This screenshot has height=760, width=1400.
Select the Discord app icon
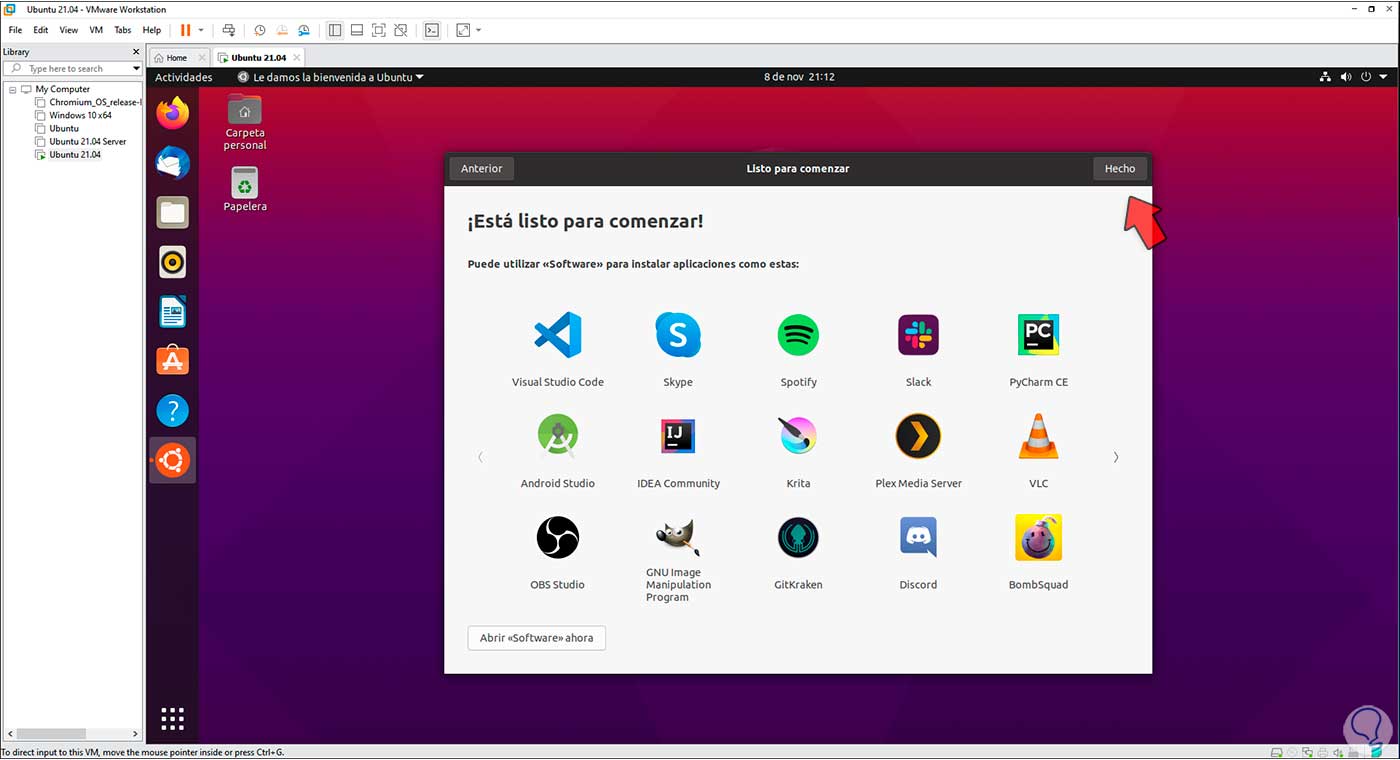coord(918,537)
